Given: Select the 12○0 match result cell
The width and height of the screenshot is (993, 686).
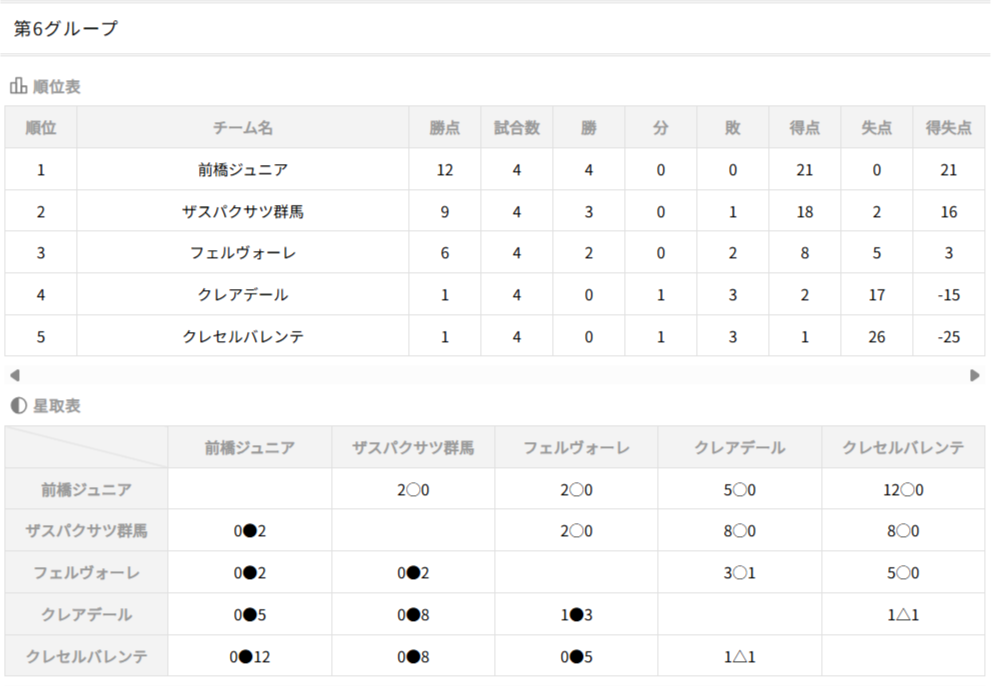Looking at the screenshot, I should coord(903,490).
